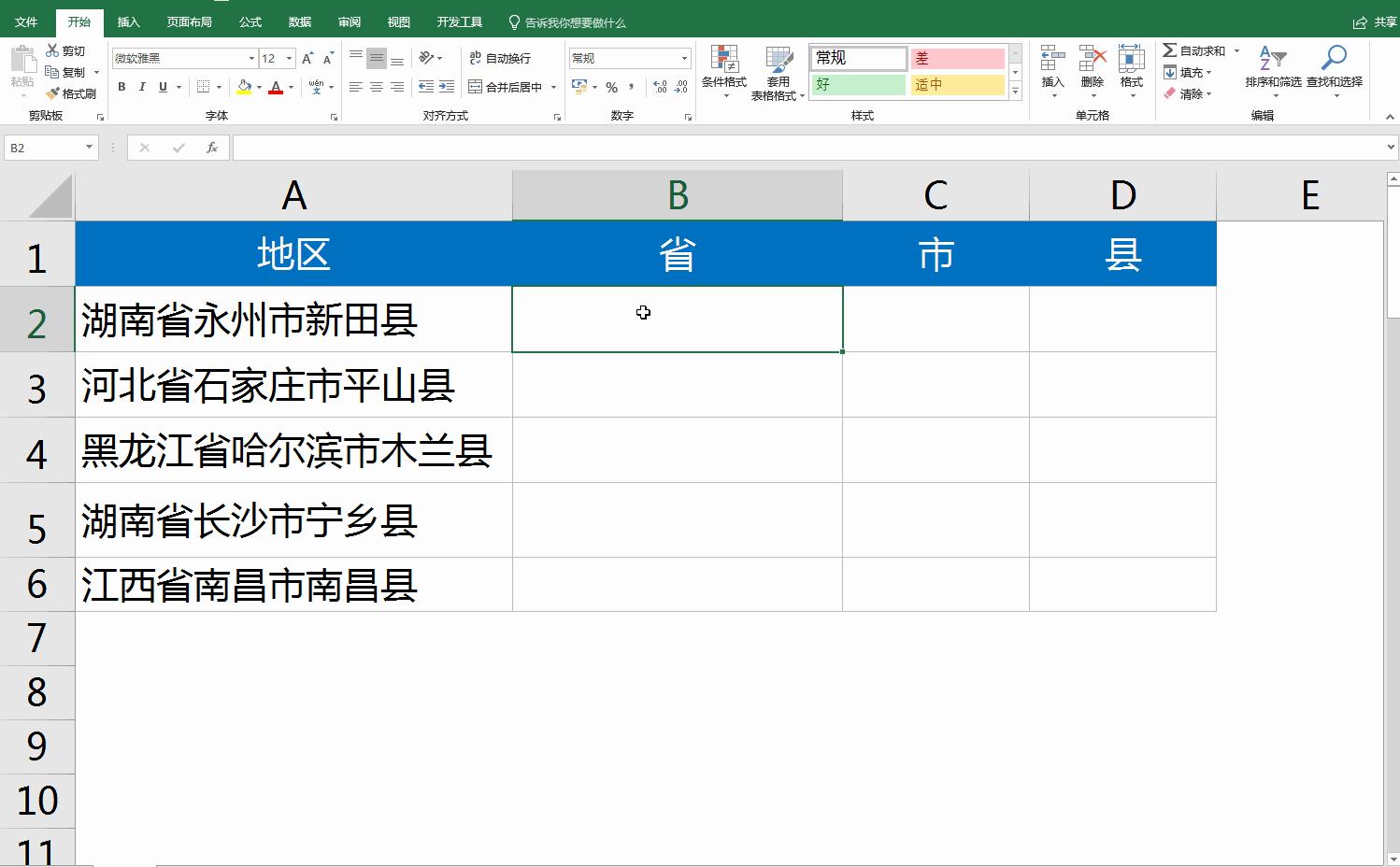This screenshot has width=1400, height=867.
Task: Open the 开发工具 ribbon tab
Action: tap(459, 21)
